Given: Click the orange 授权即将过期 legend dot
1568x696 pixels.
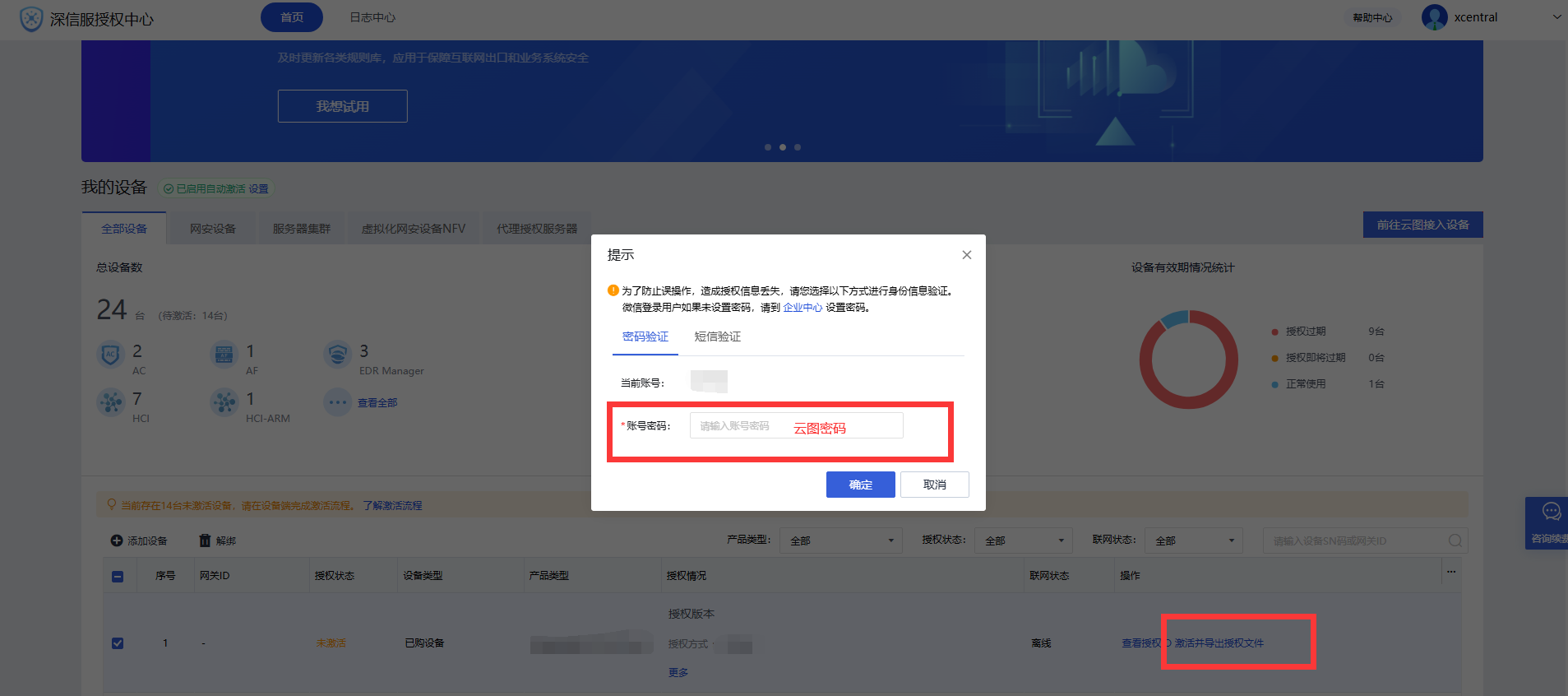Looking at the screenshot, I should pos(1274,358).
